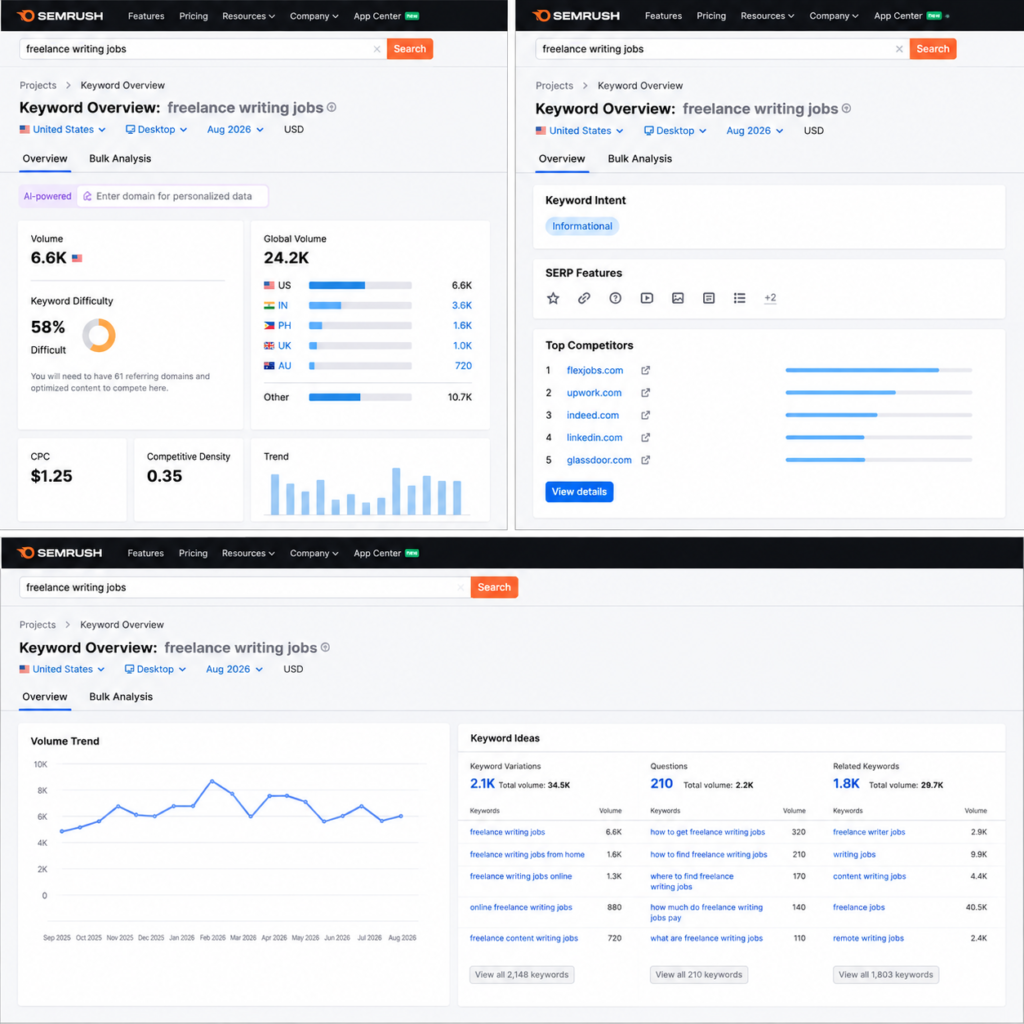Click the bulleted list SERP feature icon
Image resolution: width=1024 pixels, height=1024 pixels.
[x=739, y=298]
